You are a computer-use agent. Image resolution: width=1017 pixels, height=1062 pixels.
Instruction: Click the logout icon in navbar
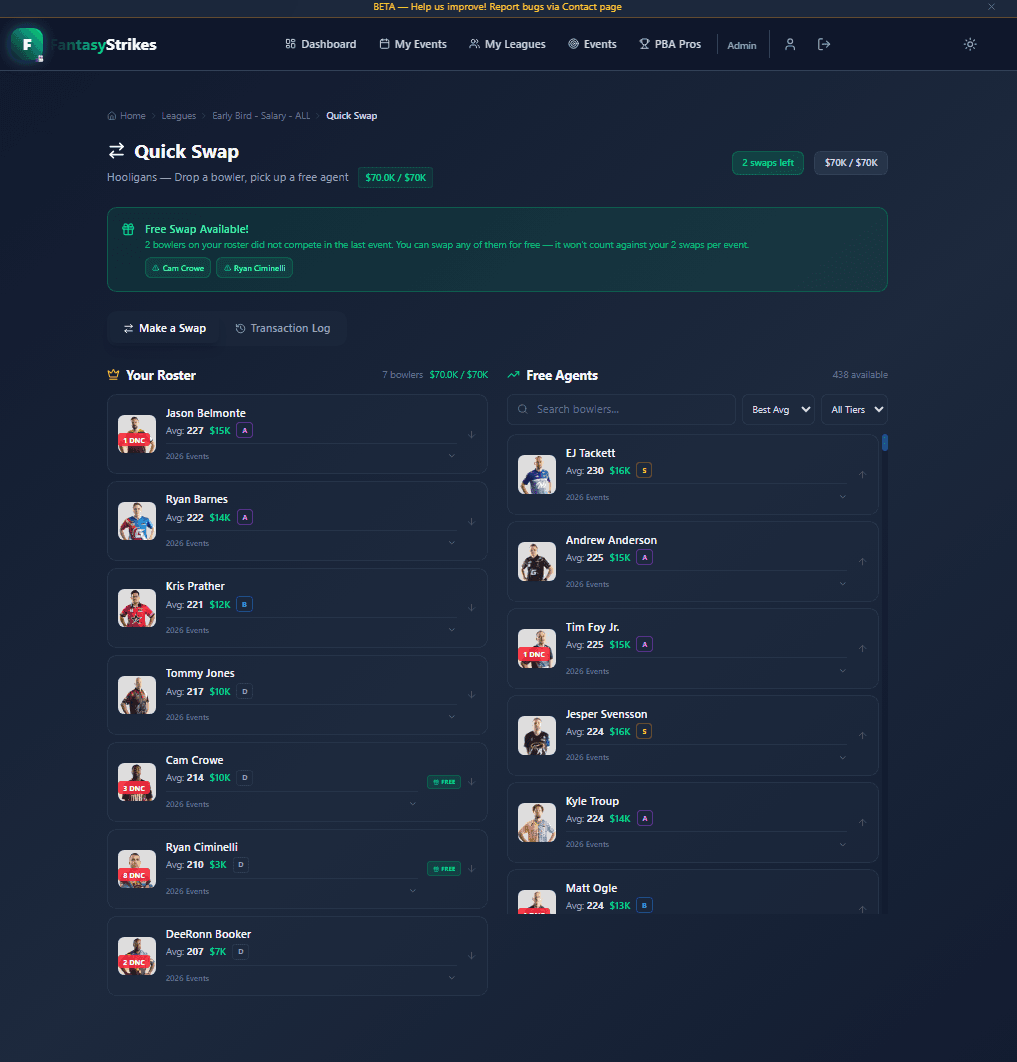pos(823,44)
